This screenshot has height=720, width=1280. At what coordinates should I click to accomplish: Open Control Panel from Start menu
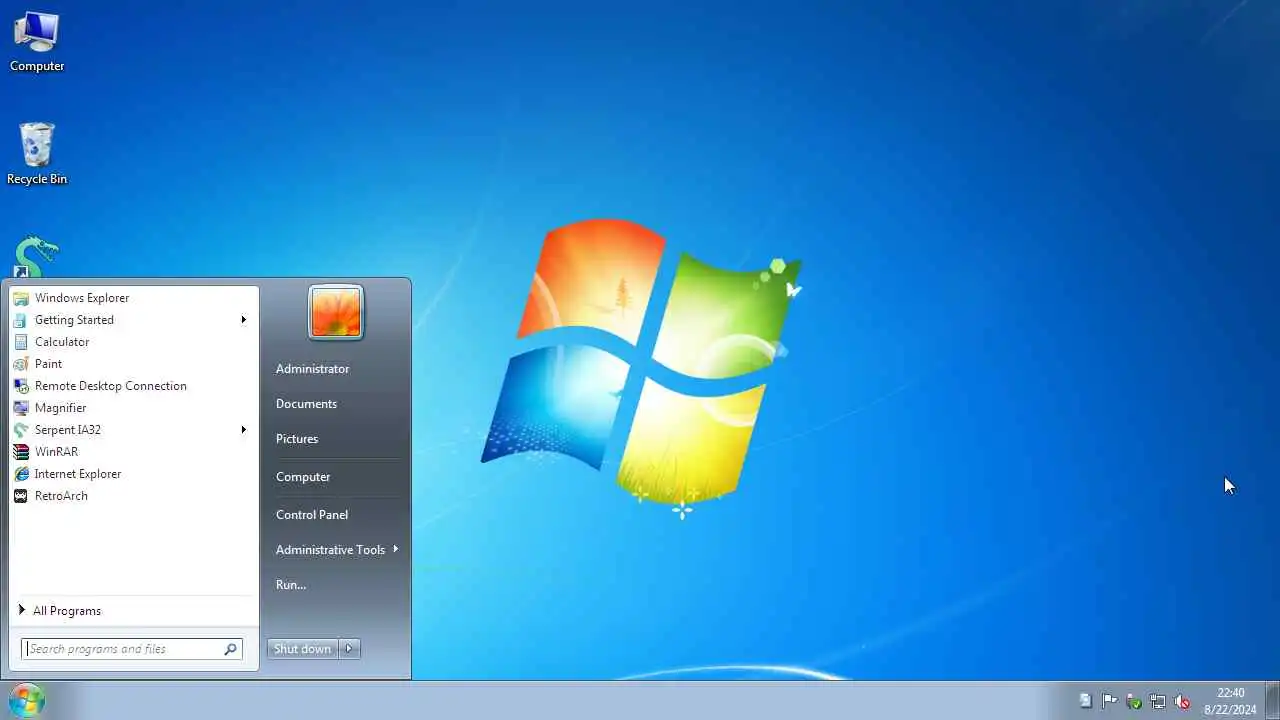click(x=312, y=515)
